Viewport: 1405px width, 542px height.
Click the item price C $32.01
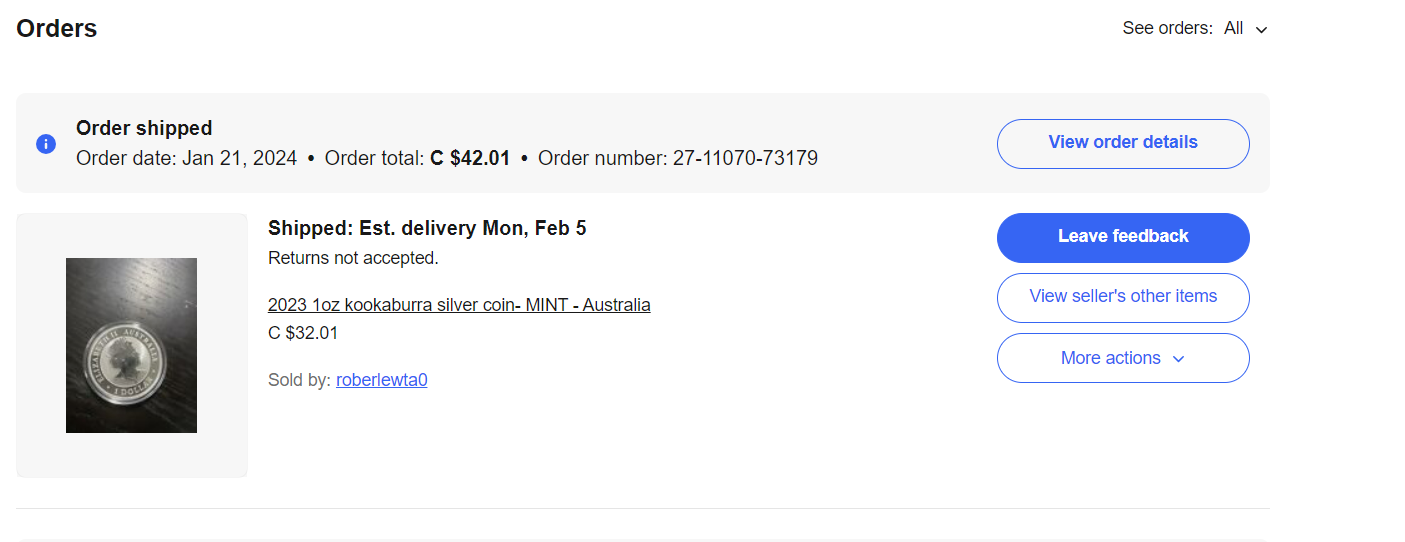tap(303, 333)
